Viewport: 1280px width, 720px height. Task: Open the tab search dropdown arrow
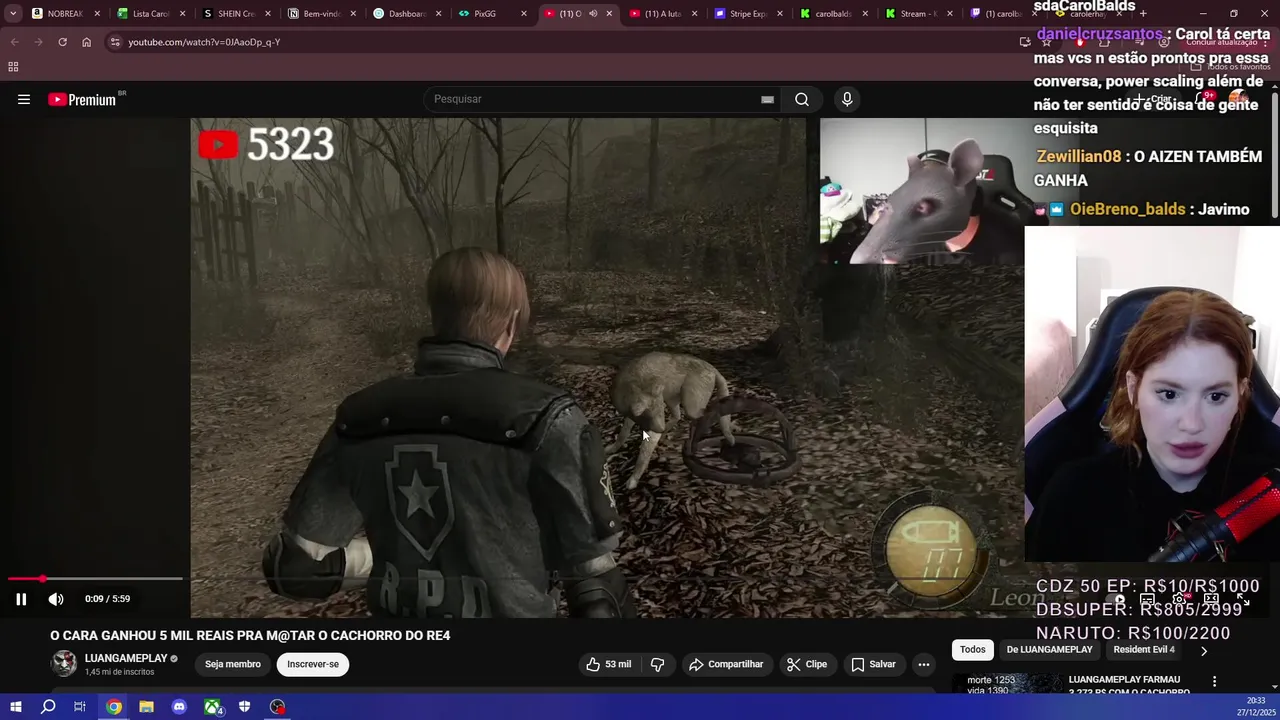pos(13,14)
